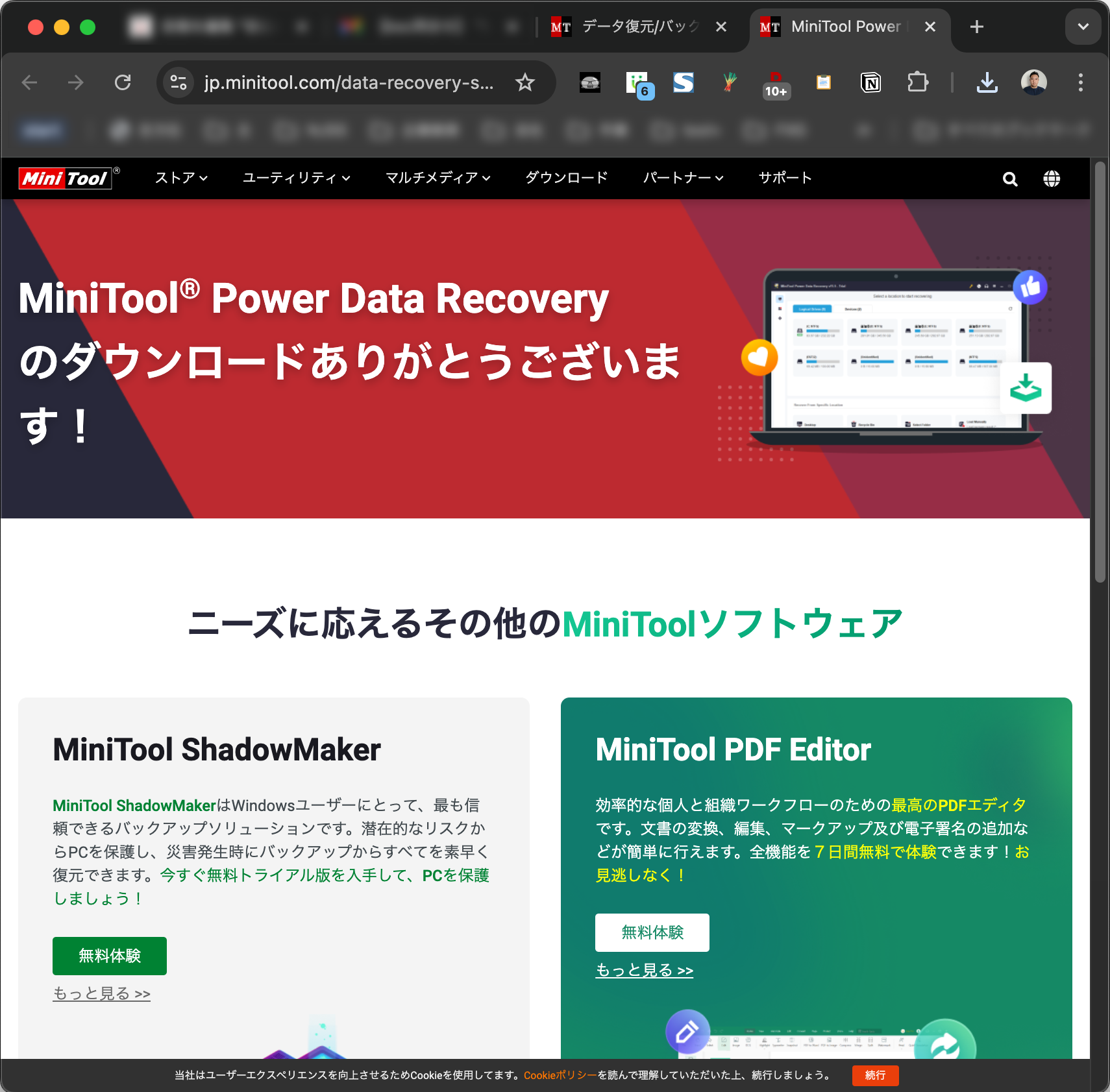The width and height of the screenshot is (1110, 1092).
Task: Expand the tab search dropdown arrow
Action: [x=1083, y=27]
